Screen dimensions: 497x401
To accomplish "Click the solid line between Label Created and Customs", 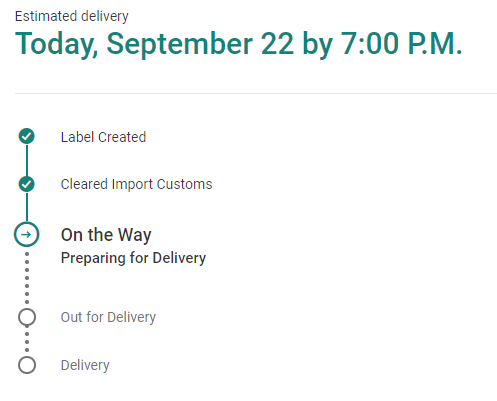I will pos(27,160).
